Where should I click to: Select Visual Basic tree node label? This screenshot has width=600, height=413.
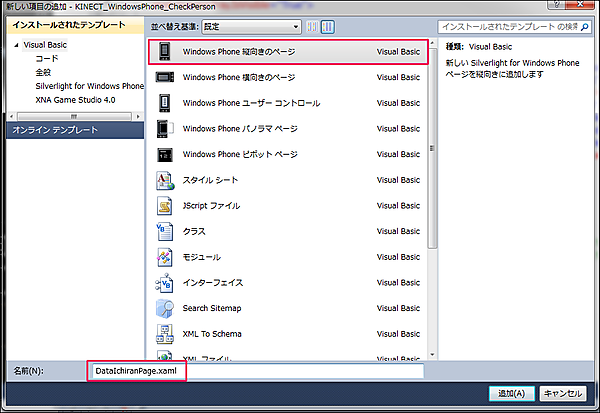click(45, 45)
